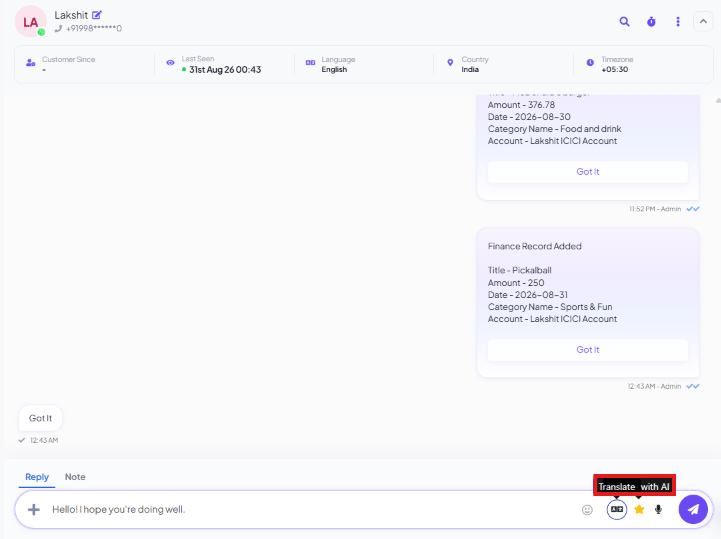The height and width of the screenshot is (539, 721).
Task: Click the yellow star AI icon
Action: (639, 510)
